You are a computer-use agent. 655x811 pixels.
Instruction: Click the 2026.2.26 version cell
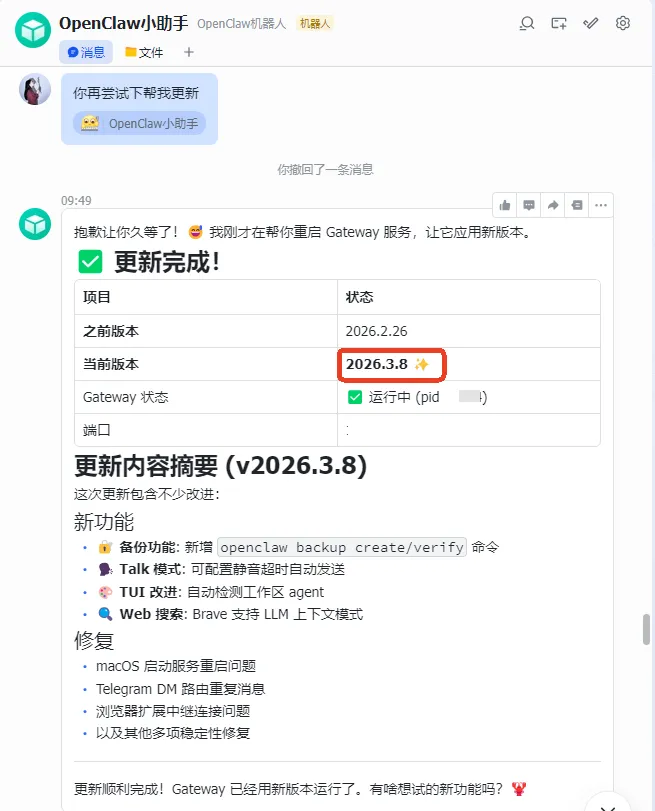click(469, 331)
